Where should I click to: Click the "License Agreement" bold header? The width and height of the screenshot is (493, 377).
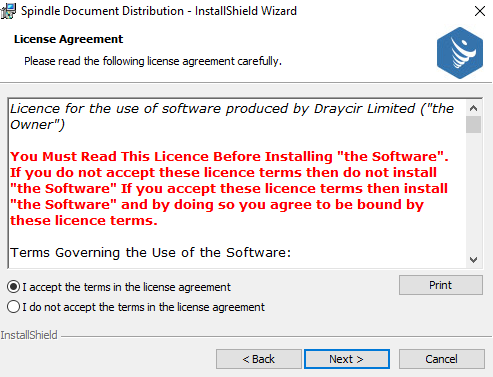(68, 39)
